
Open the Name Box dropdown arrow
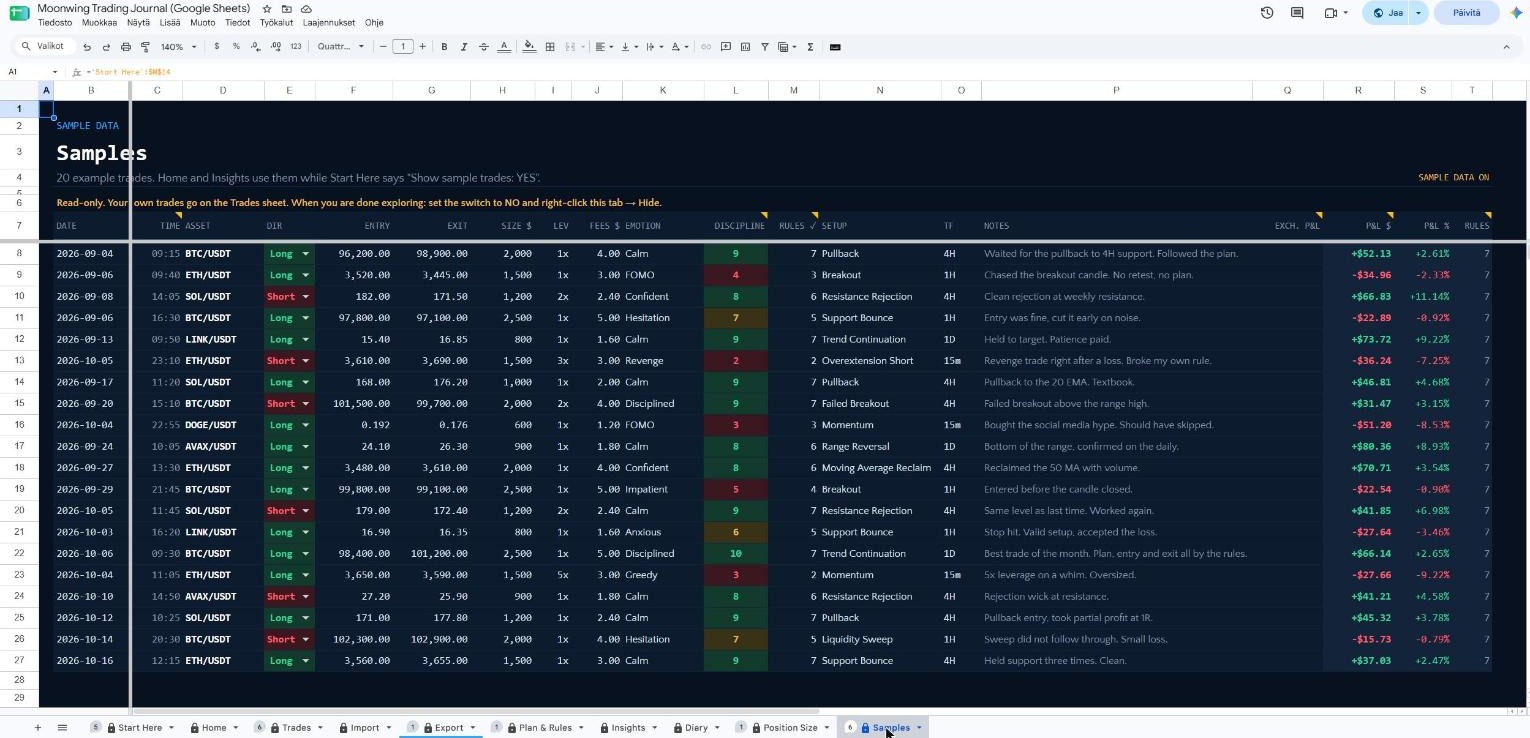click(55, 72)
